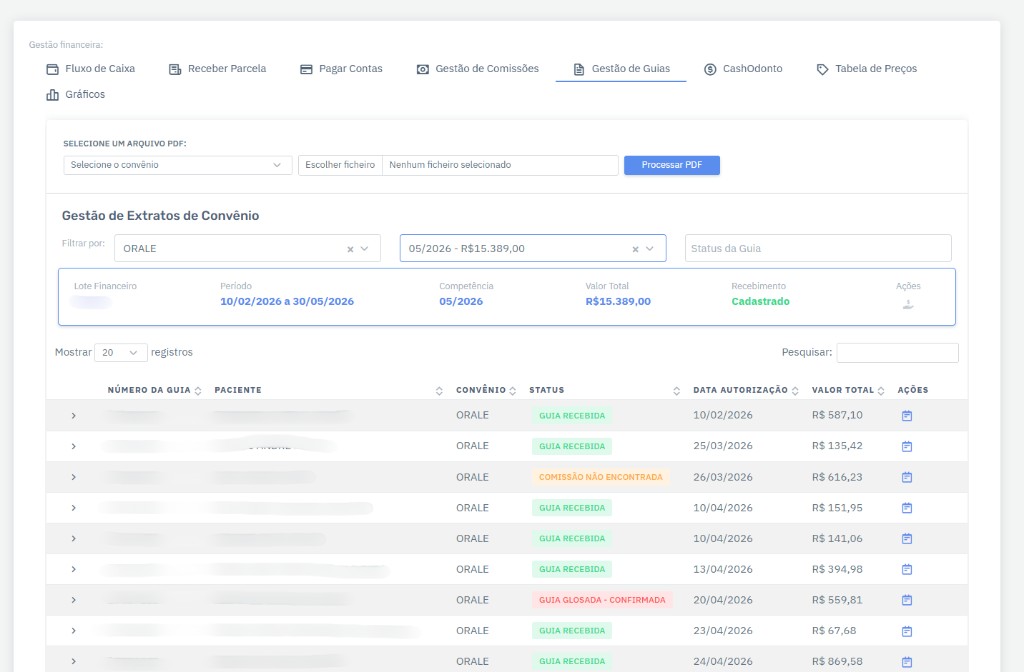1024x672 pixels.
Task: Sort by Status column
Action: pos(604,390)
